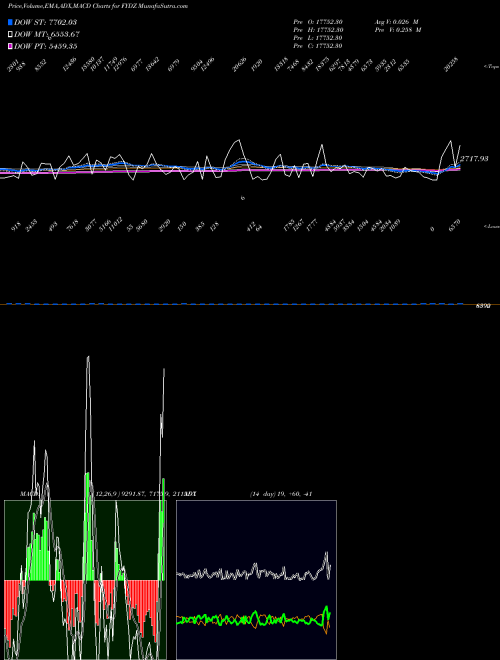Click the green +DI line in ADX panel
The image size is (500, 660).
[x=253, y=619]
